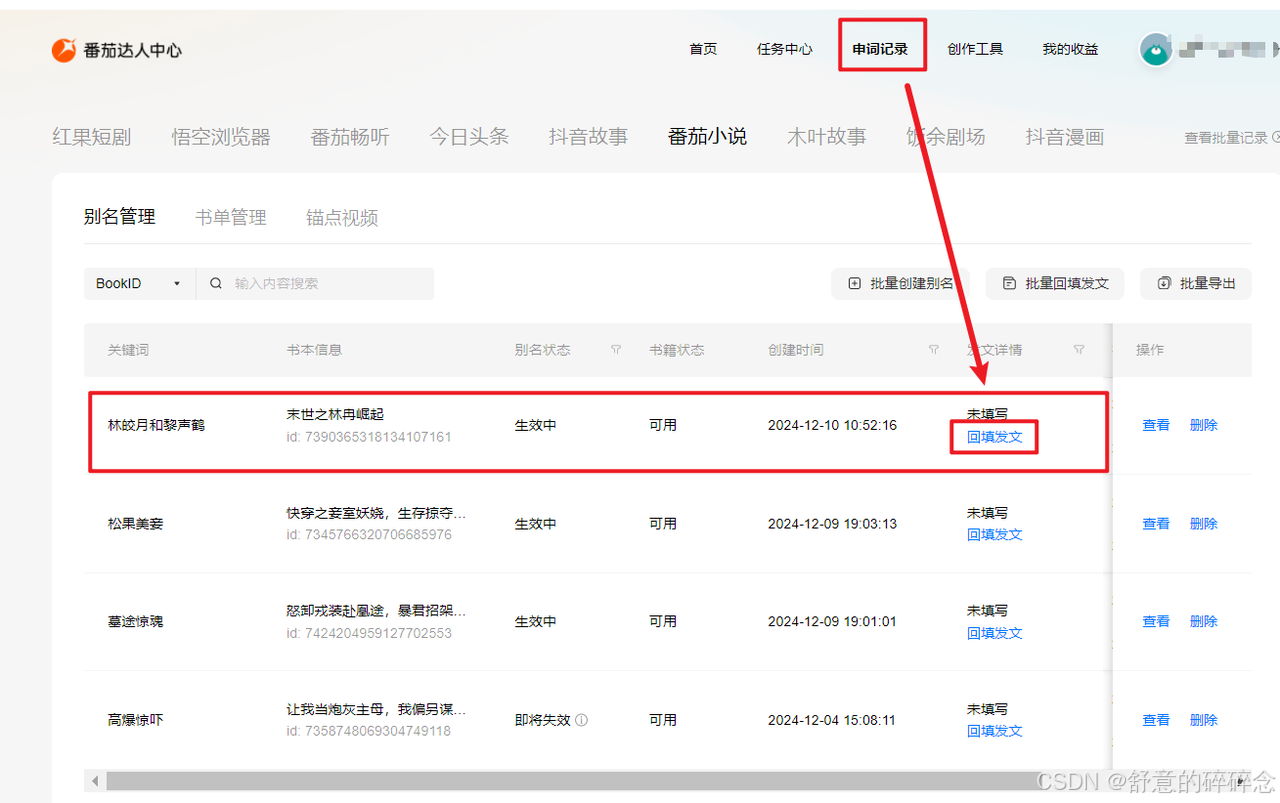Select keyword 高爆惊吓
The width and height of the screenshot is (1280, 803).
point(136,720)
